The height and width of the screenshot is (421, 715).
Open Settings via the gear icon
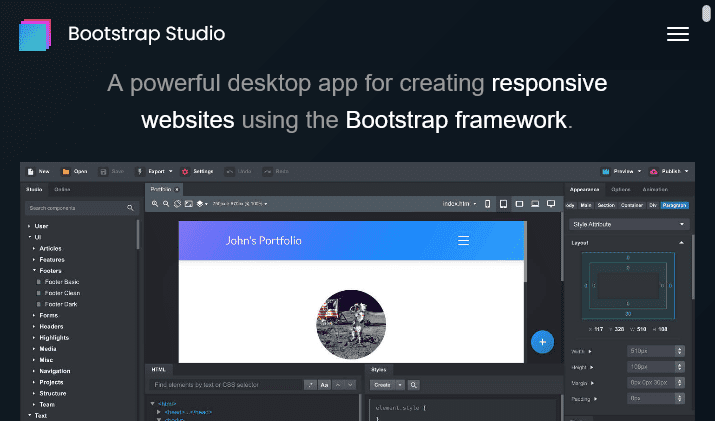click(x=185, y=171)
